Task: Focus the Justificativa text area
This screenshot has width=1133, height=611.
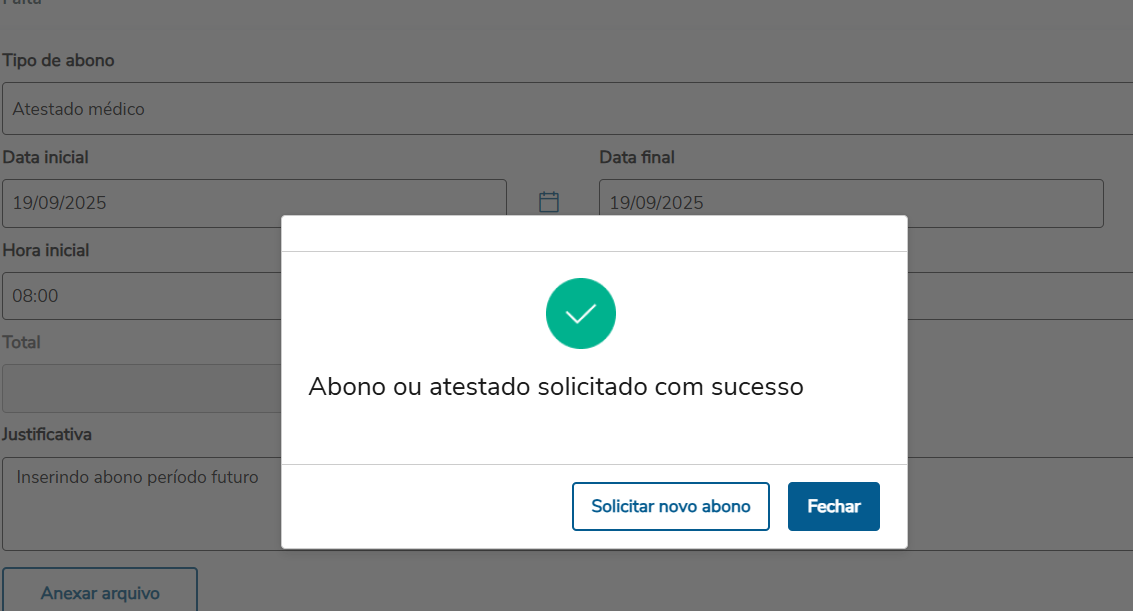Action: (x=140, y=503)
